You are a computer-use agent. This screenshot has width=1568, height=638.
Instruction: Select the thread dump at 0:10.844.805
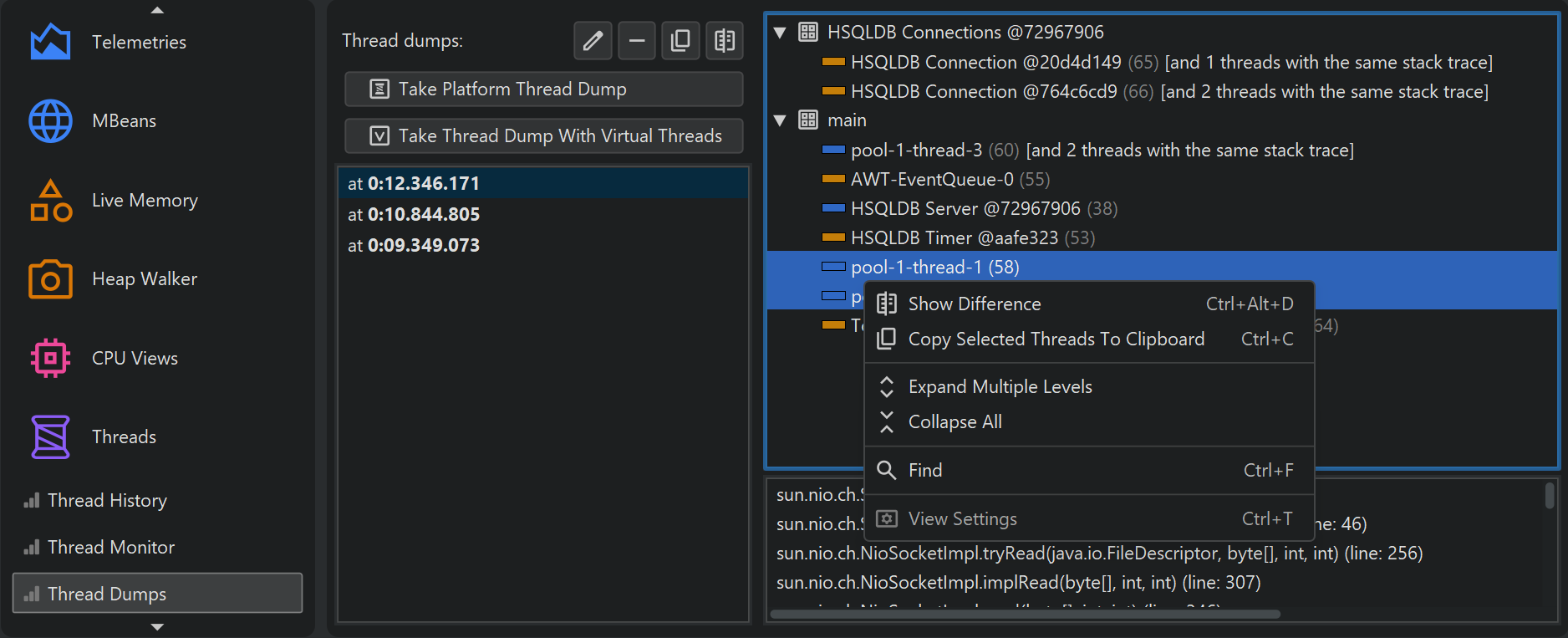click(414, 215)
